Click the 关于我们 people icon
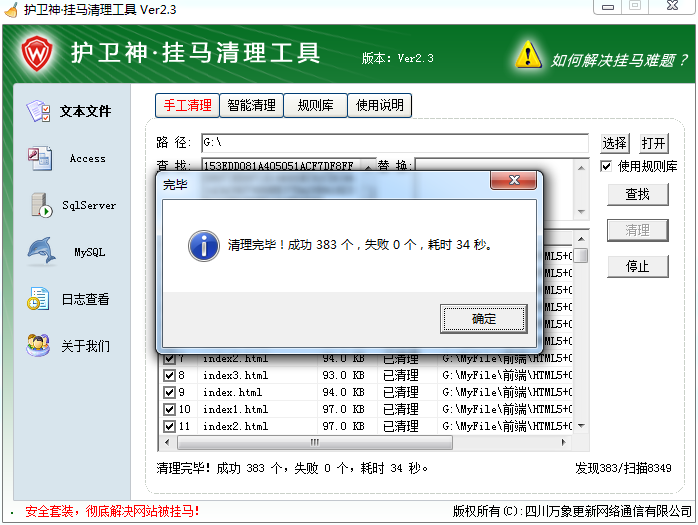The image size is (698, 525). (x=39, y=346)
